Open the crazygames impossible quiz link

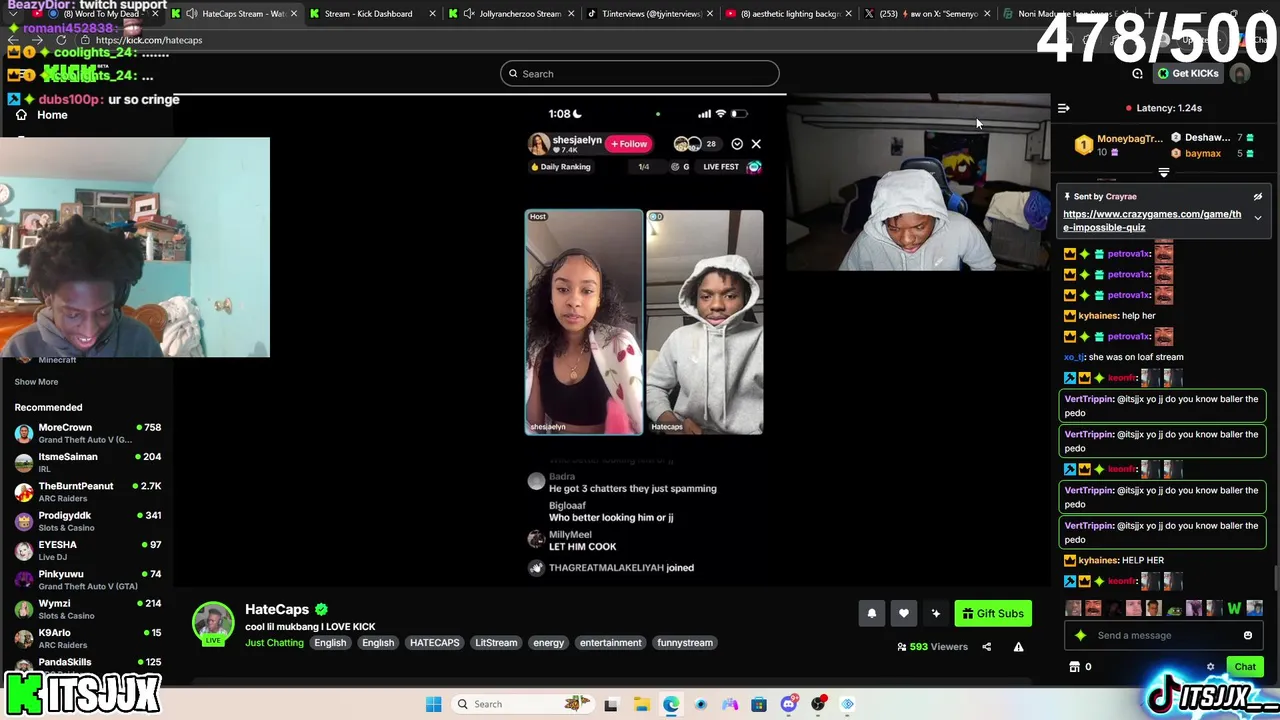point(1152,220)
